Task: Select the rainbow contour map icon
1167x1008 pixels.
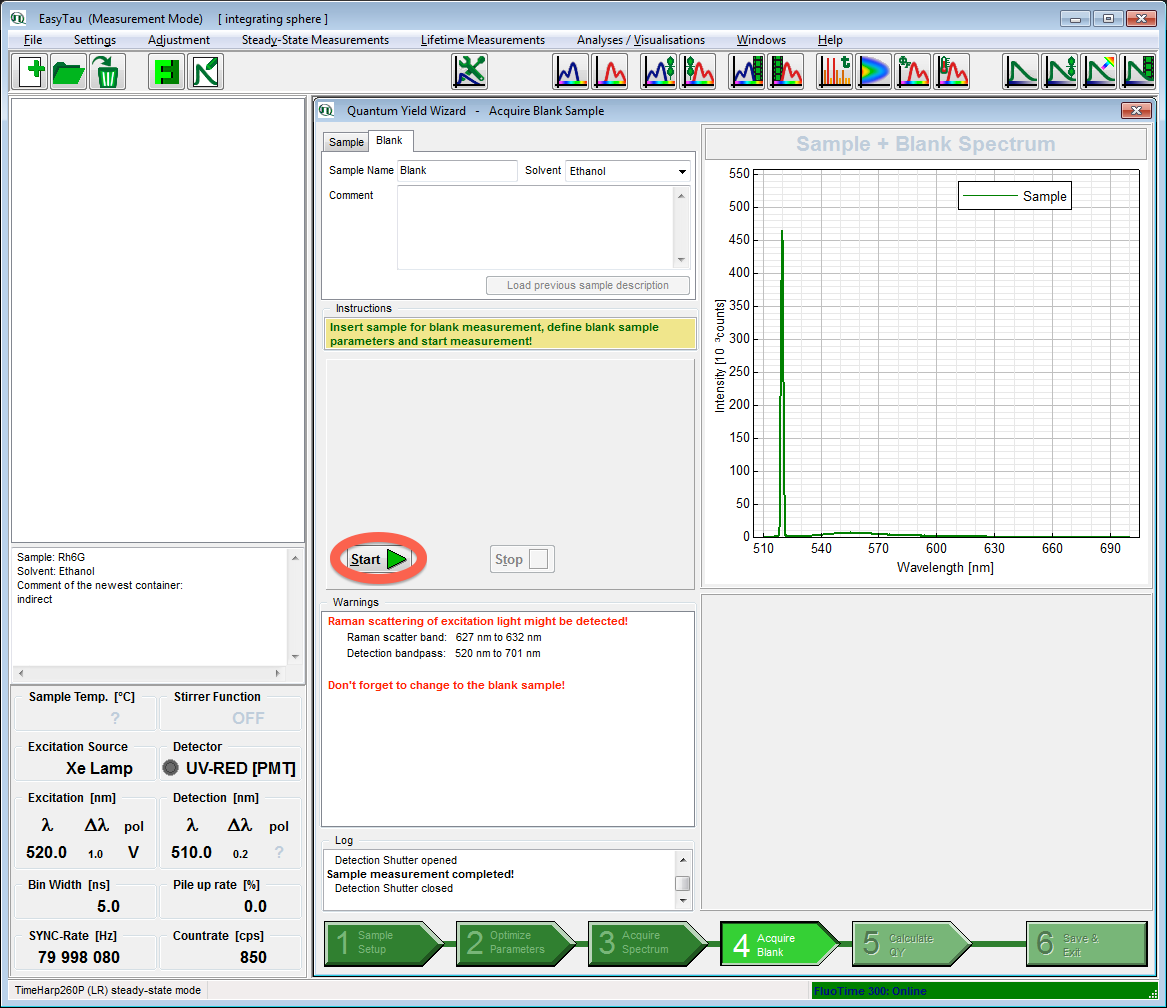Action: pos(873,72)
